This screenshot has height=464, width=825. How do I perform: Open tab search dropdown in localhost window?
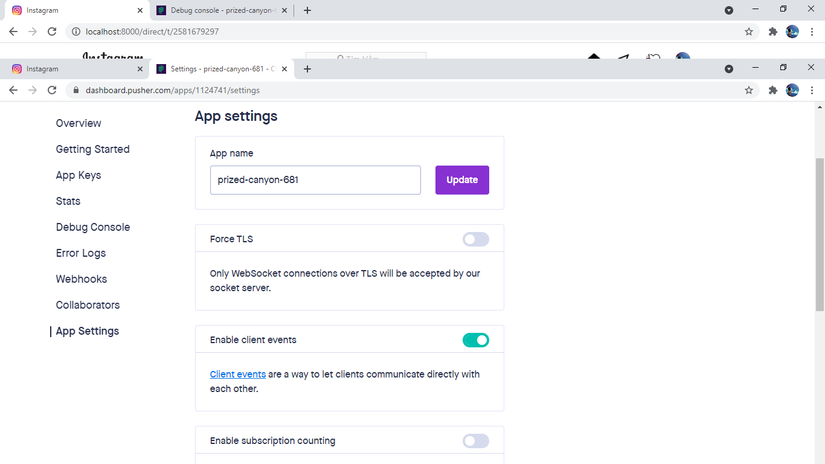728,10
